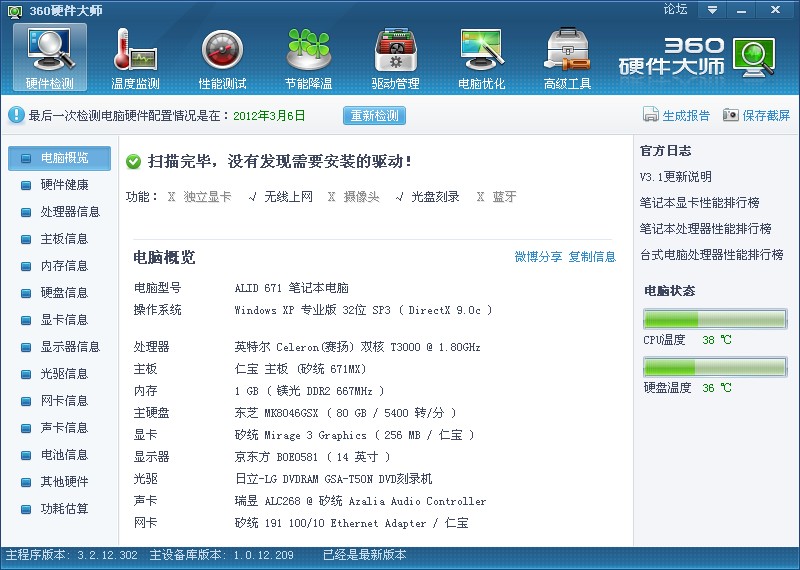The height and width of the screenshot is (570, 800).
Task: Open the 驱动管理 driver manager
Action: (x=395, y=57)
